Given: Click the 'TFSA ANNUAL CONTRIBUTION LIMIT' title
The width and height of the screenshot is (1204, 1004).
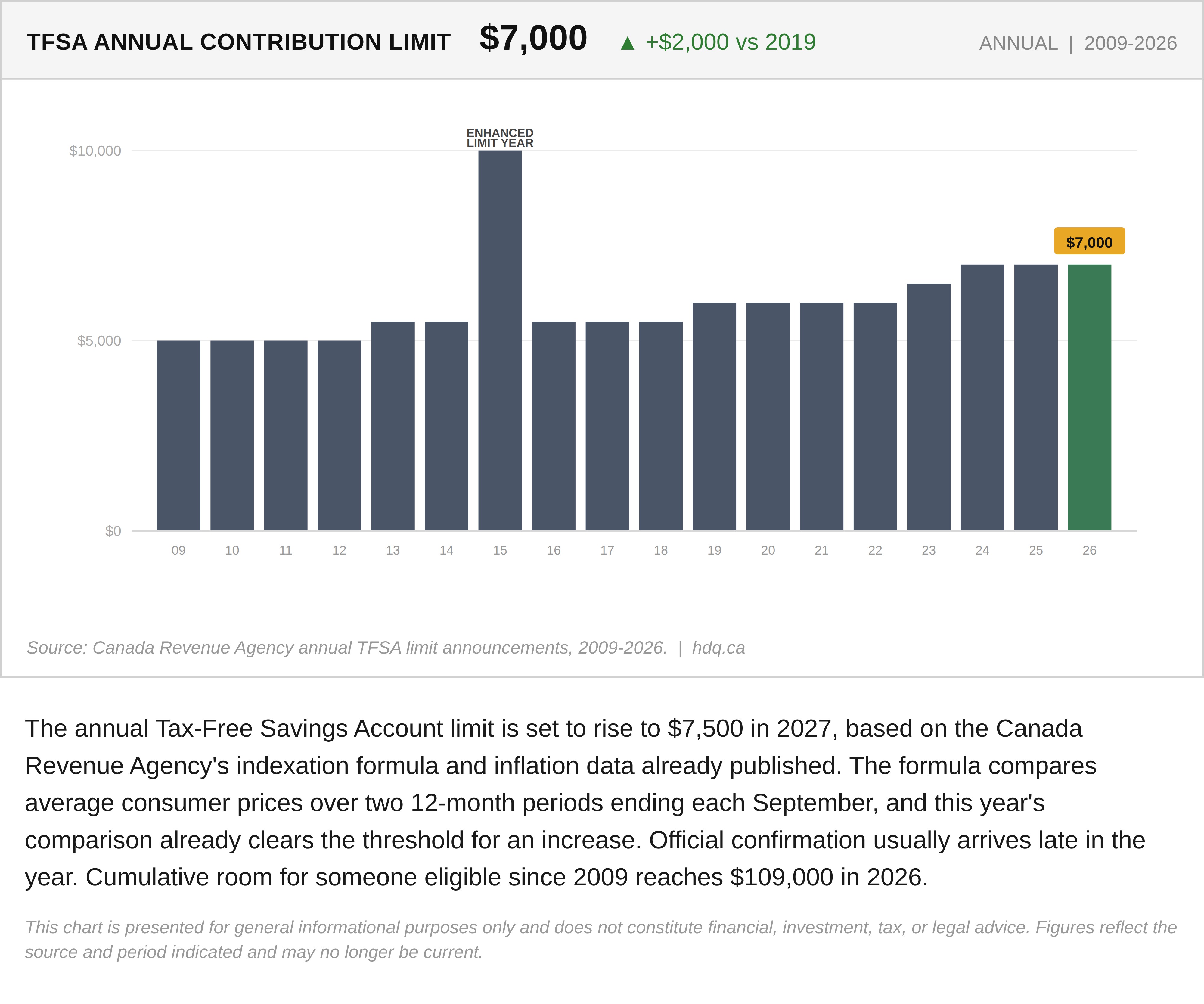Looking at the screenshot, I should [238, 42].
